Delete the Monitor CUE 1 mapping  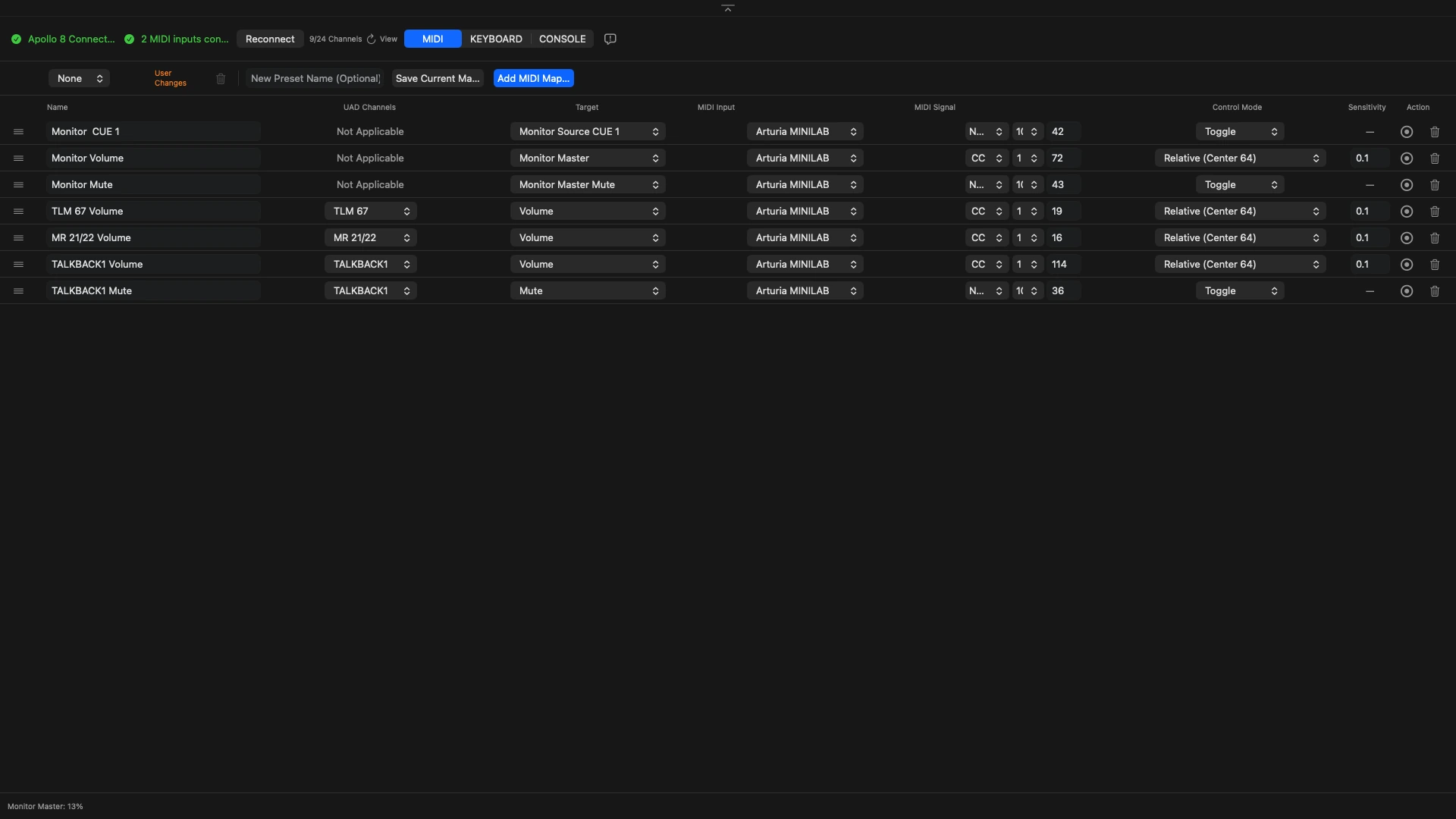[x=1435, y=132]
